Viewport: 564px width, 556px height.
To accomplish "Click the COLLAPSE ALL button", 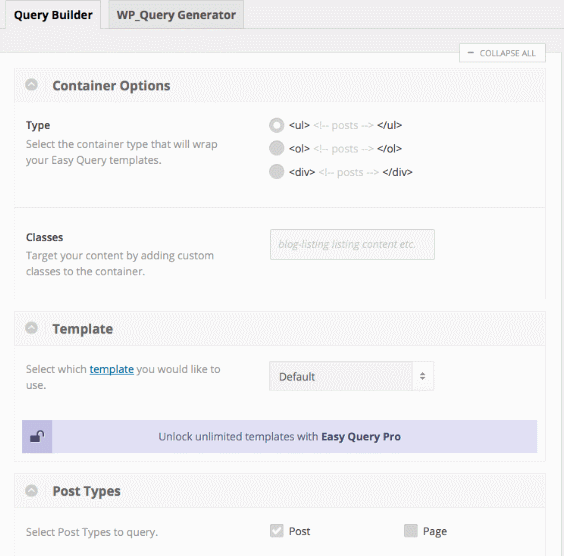I will [502, 53].
